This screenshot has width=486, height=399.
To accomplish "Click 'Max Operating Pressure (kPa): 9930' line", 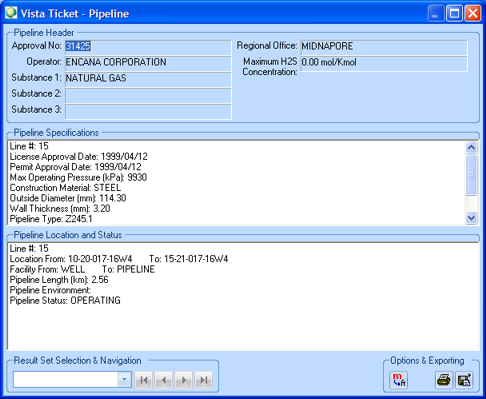I will tap(78, 177).
